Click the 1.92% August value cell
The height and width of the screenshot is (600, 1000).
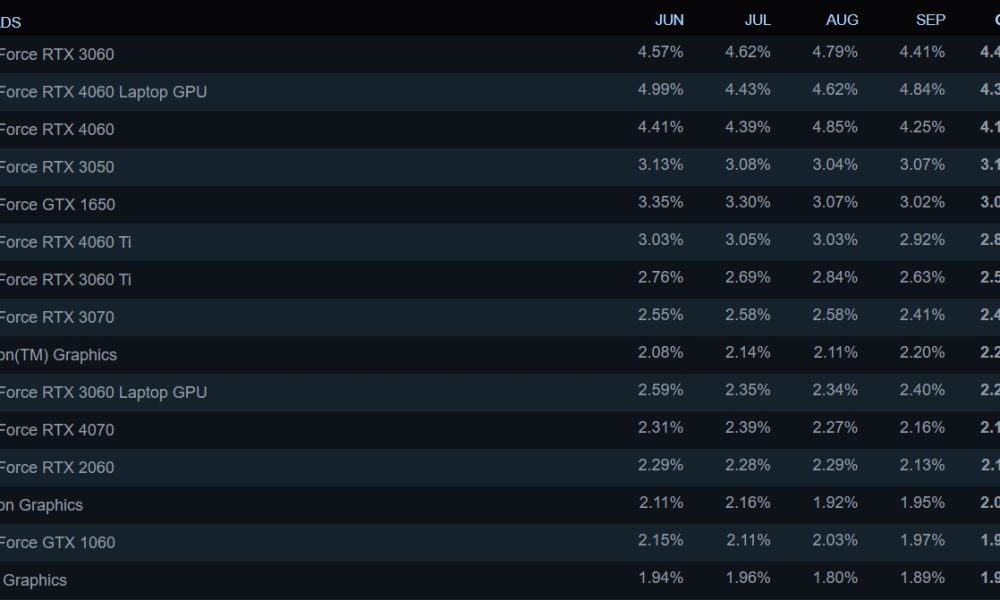[x=834, y=503]
